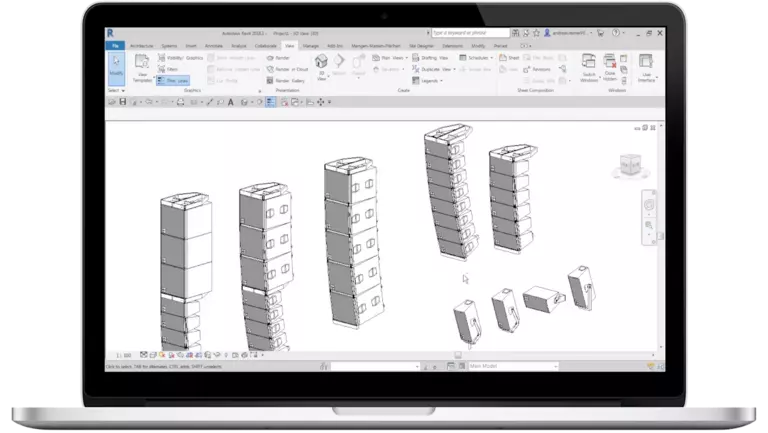Click Close Hidden windows
This screenshot has height=433, width=768.
[x=610, y=67]
